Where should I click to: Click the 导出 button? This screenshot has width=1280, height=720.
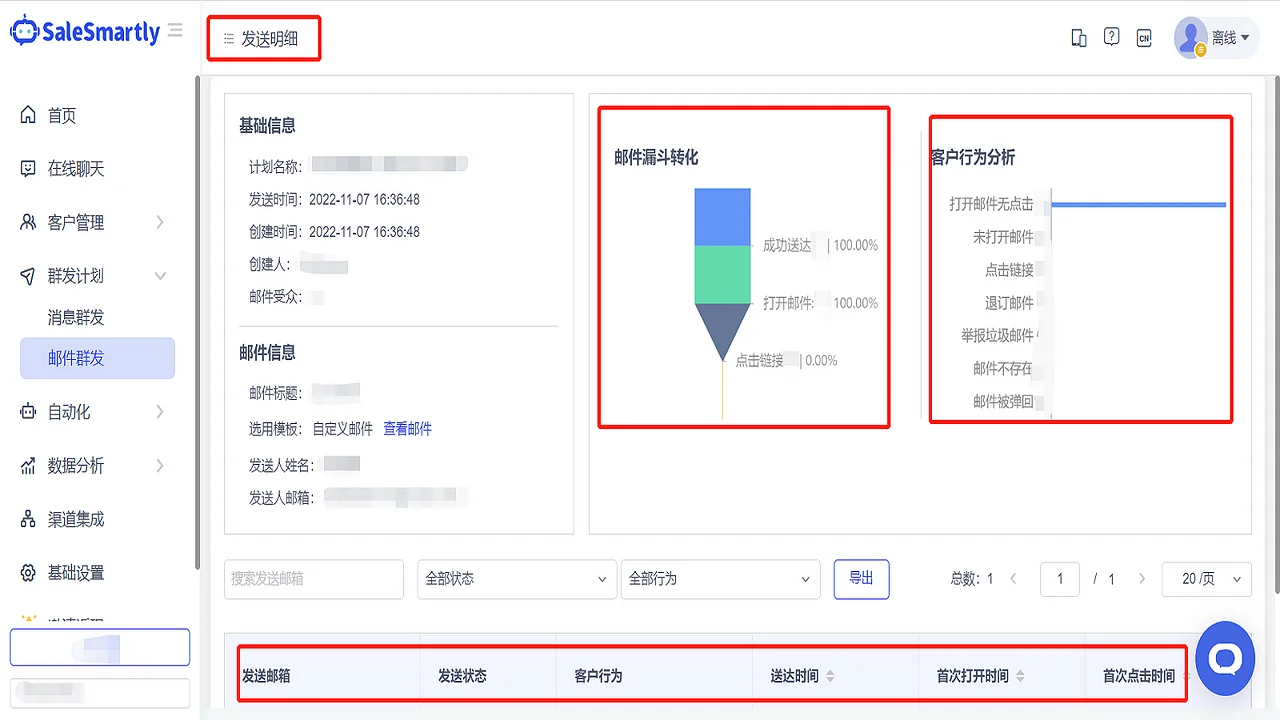861,579
